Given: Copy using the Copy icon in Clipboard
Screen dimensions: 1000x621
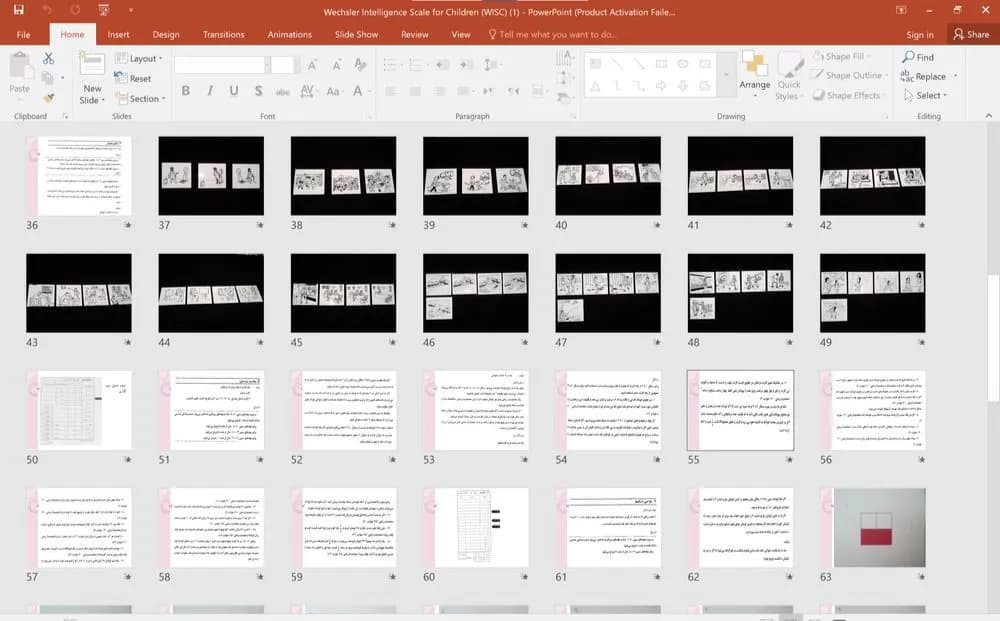Looking at the screenshot, I should 47,78.
